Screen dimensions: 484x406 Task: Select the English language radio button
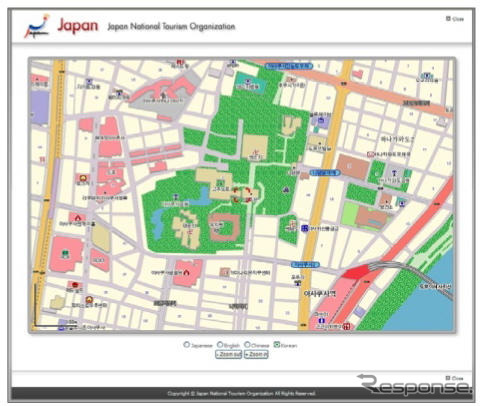click(220, 345)
